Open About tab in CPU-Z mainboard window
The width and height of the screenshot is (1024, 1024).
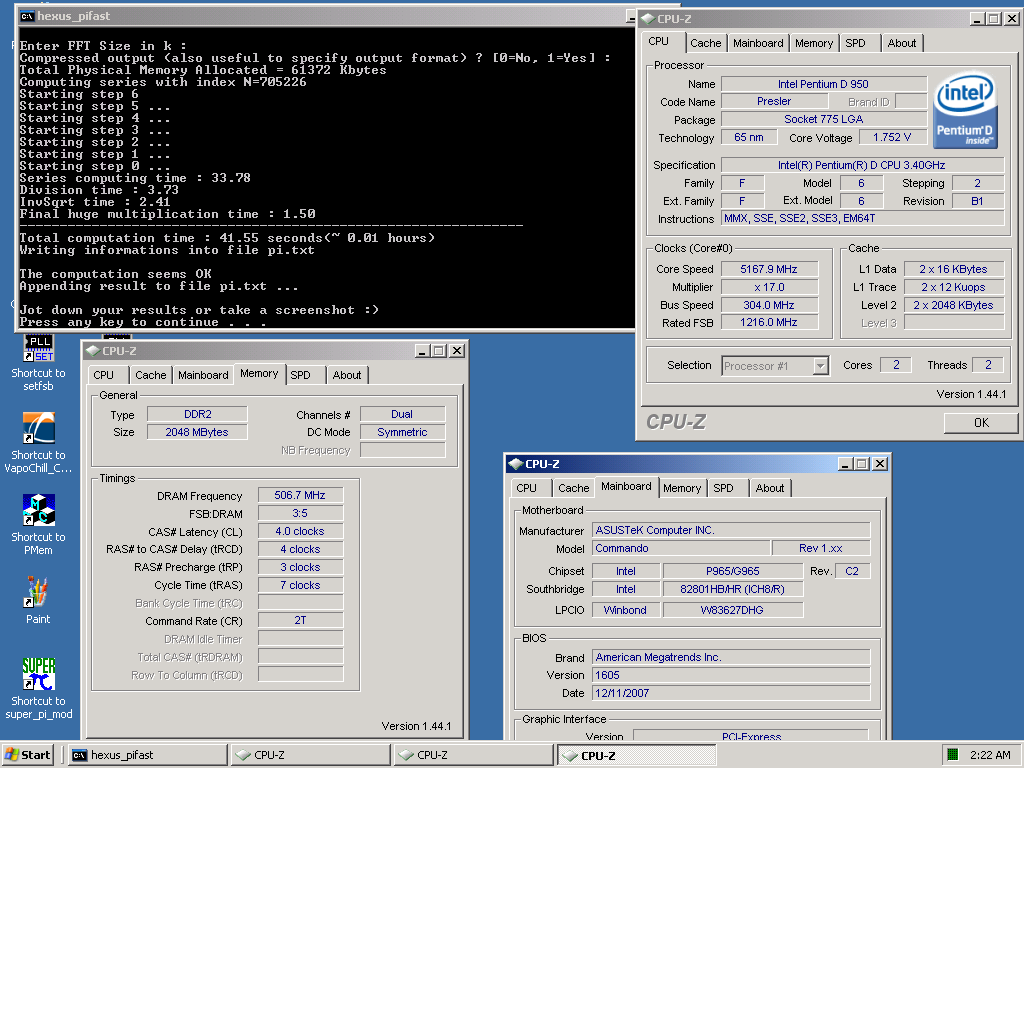(x=770, y=488)
